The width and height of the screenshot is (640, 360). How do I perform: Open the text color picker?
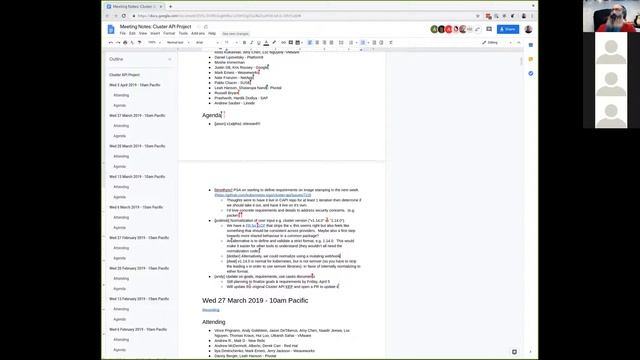[266, 42]
